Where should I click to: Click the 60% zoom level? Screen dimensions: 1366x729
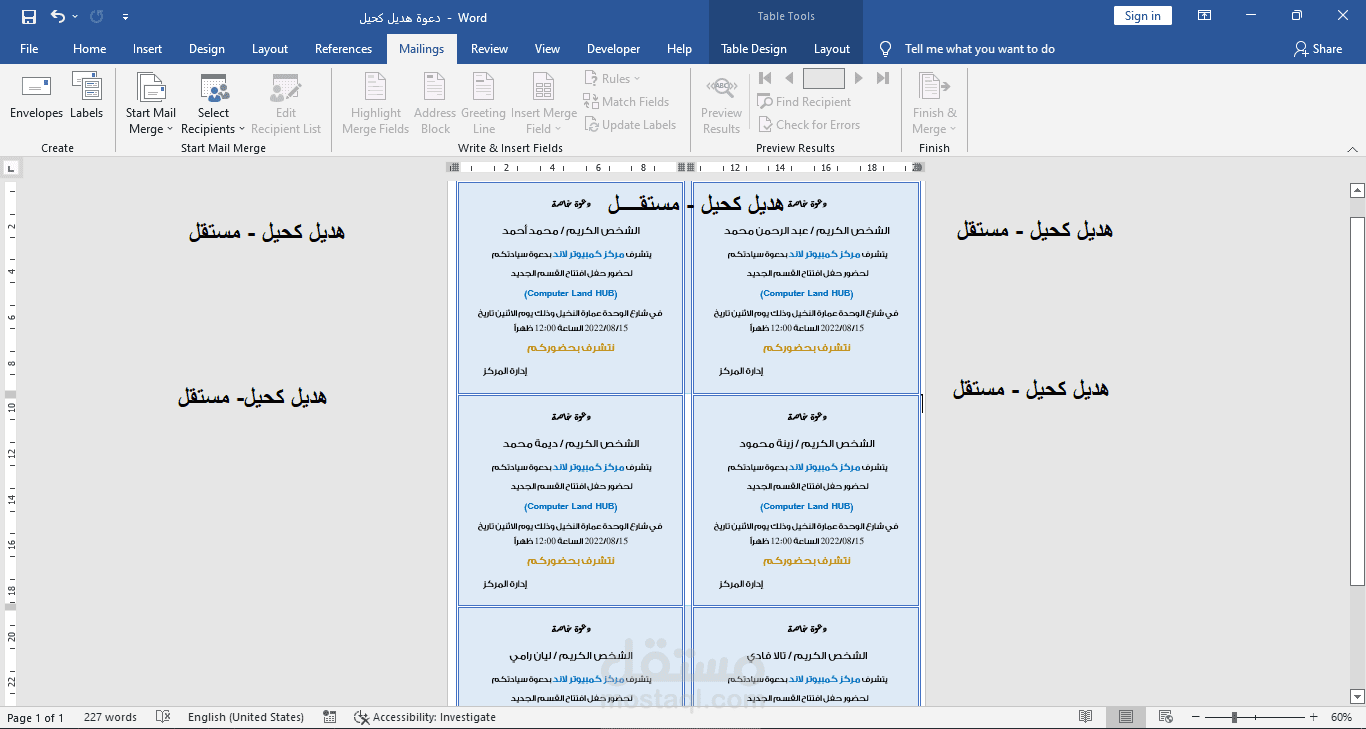(1341, 717)
